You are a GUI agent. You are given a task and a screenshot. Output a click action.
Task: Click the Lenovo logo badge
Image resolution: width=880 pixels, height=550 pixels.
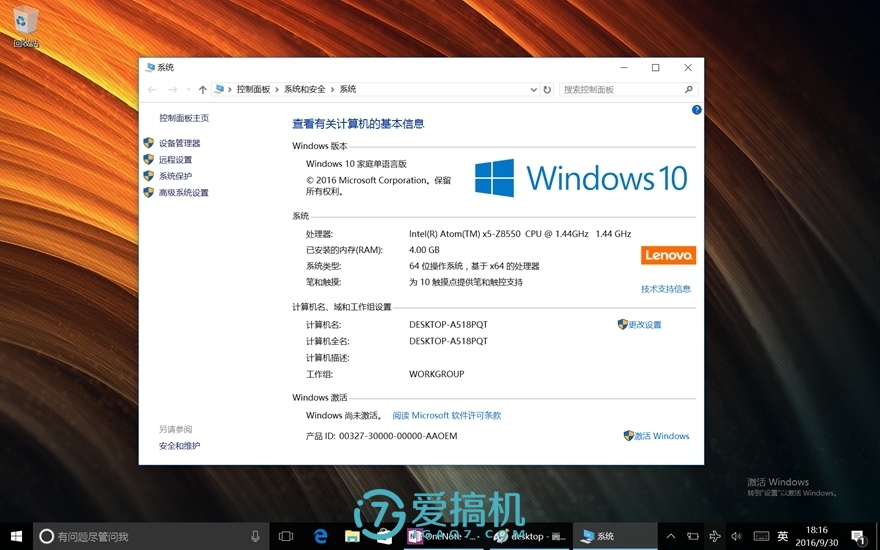click(668, 255)
